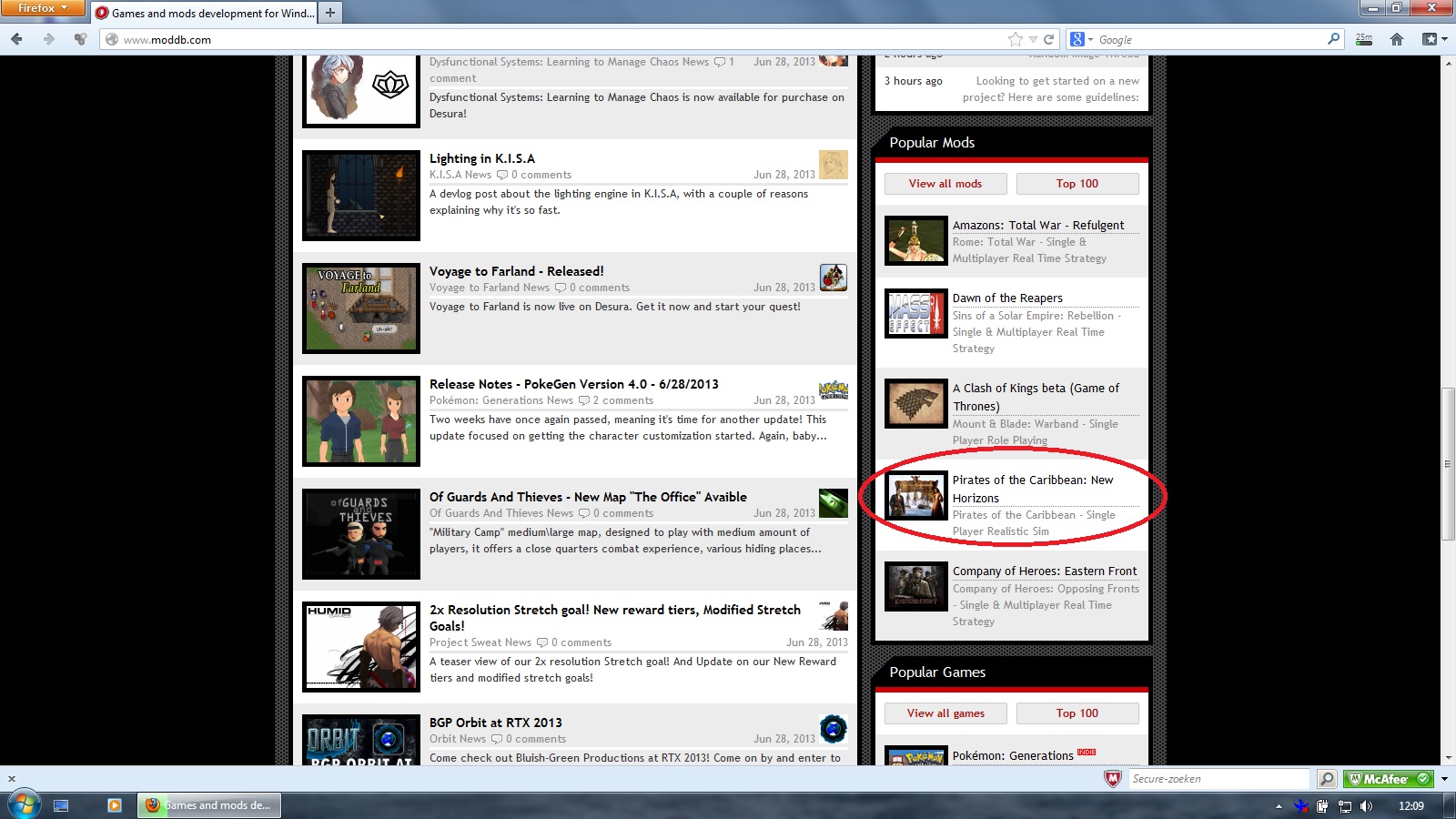Screen dimensions: 1456x819
Task: Click the Amazons Total War mod thumbnail
Action: [x=916, y=241]
